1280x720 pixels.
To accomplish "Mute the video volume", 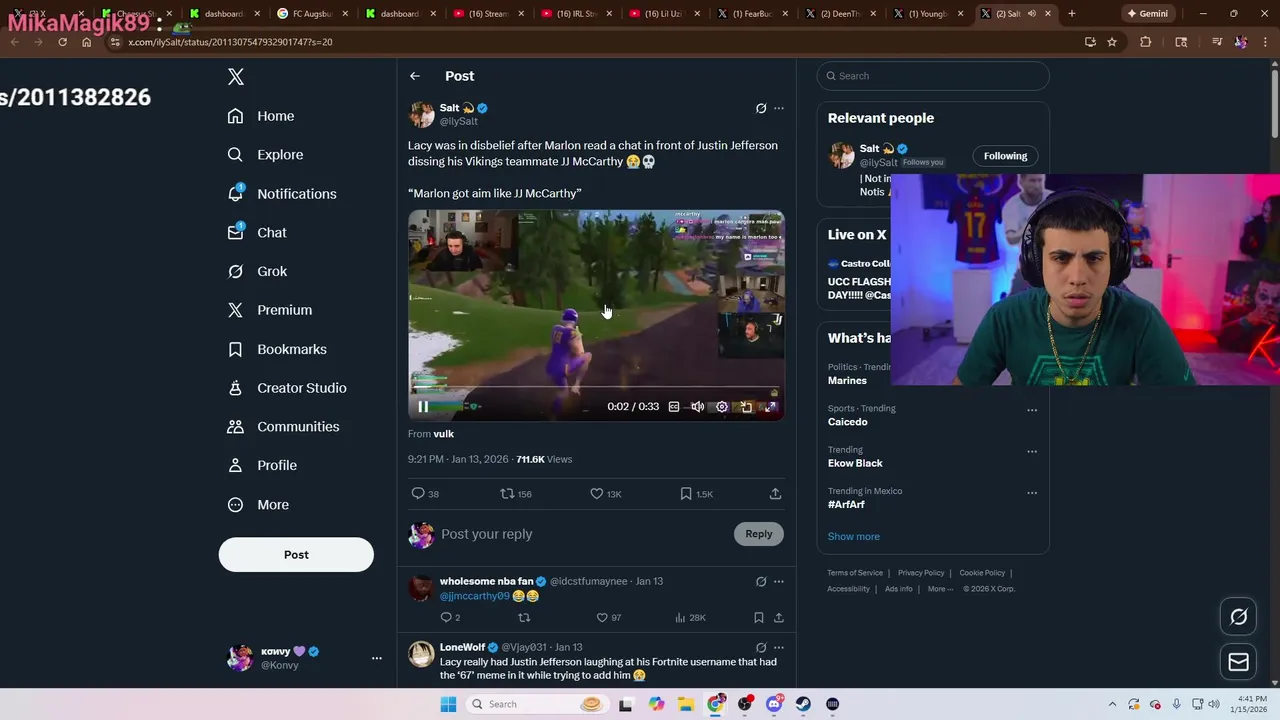I will [x=698, y=407].
